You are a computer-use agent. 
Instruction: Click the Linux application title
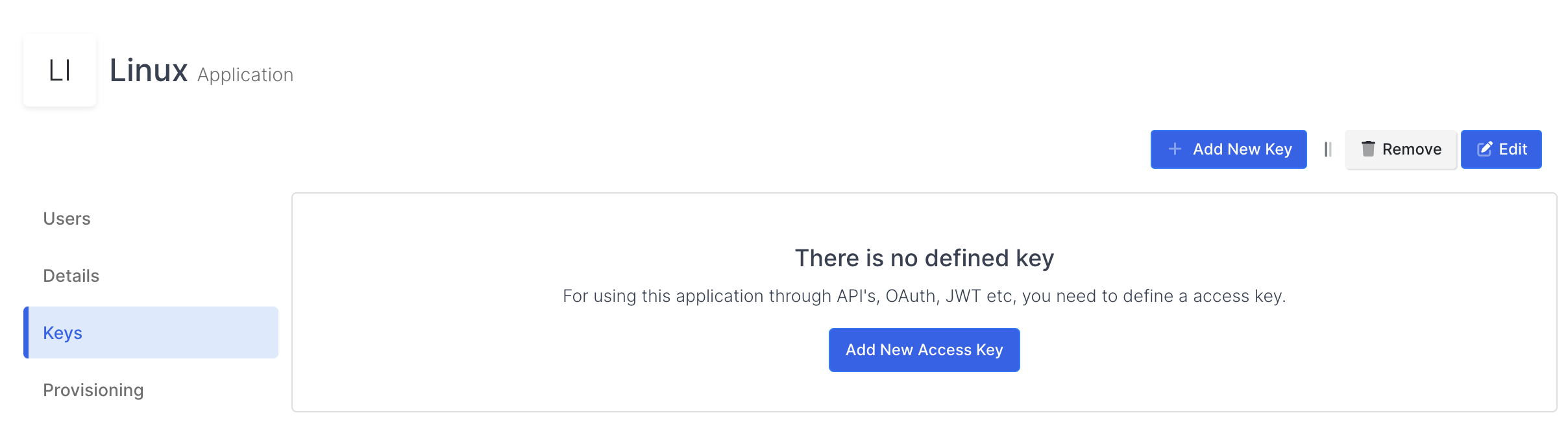click(x=148, y=70)
